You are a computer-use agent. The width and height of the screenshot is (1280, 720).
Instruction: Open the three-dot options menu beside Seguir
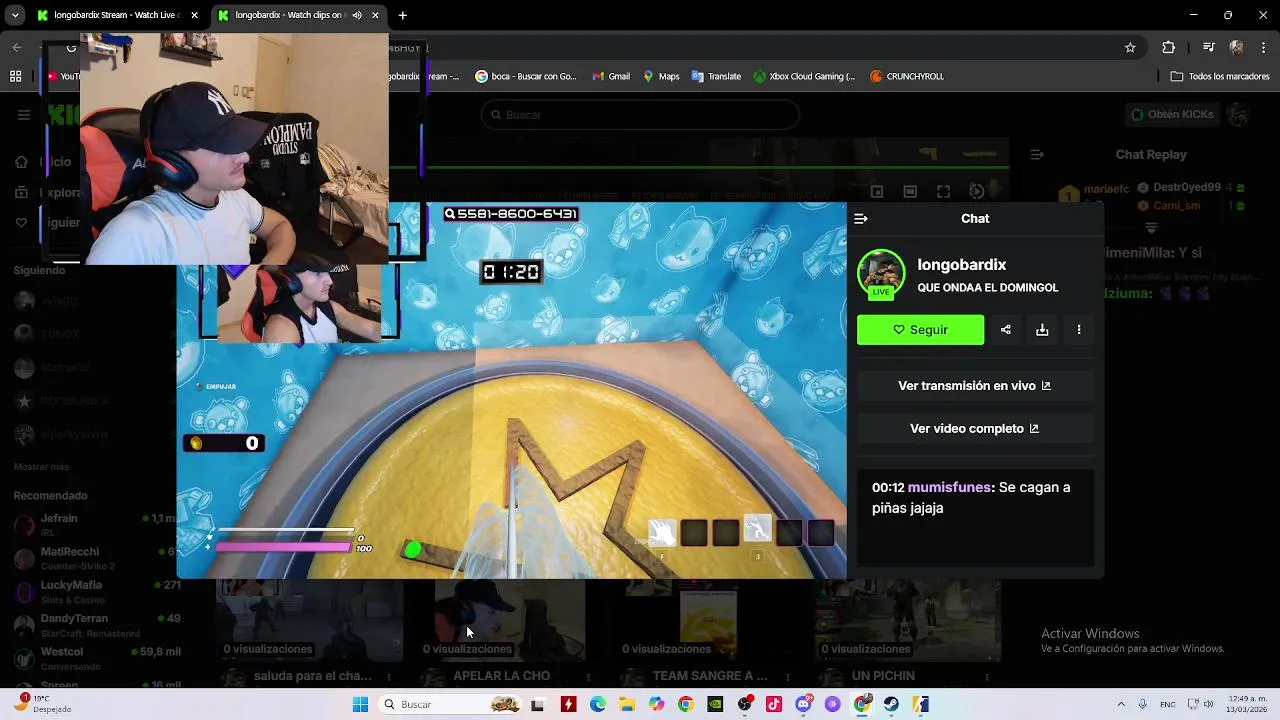coord(1078,330)
